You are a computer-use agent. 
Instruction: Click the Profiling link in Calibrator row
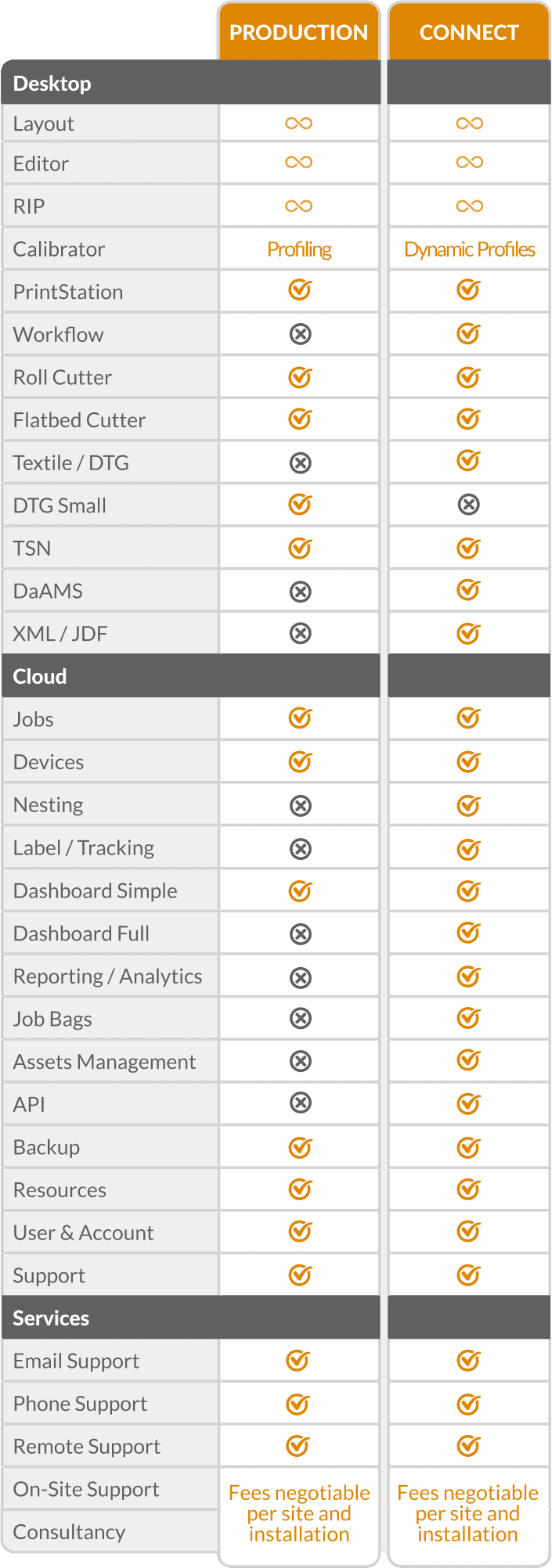pos(299,250)
